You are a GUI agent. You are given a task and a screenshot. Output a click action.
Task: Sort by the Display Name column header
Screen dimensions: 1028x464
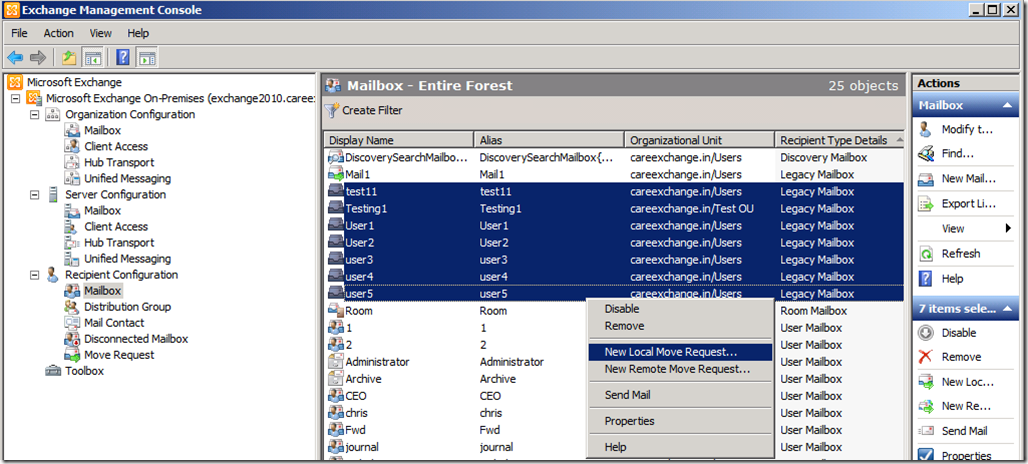pos(399,140)
